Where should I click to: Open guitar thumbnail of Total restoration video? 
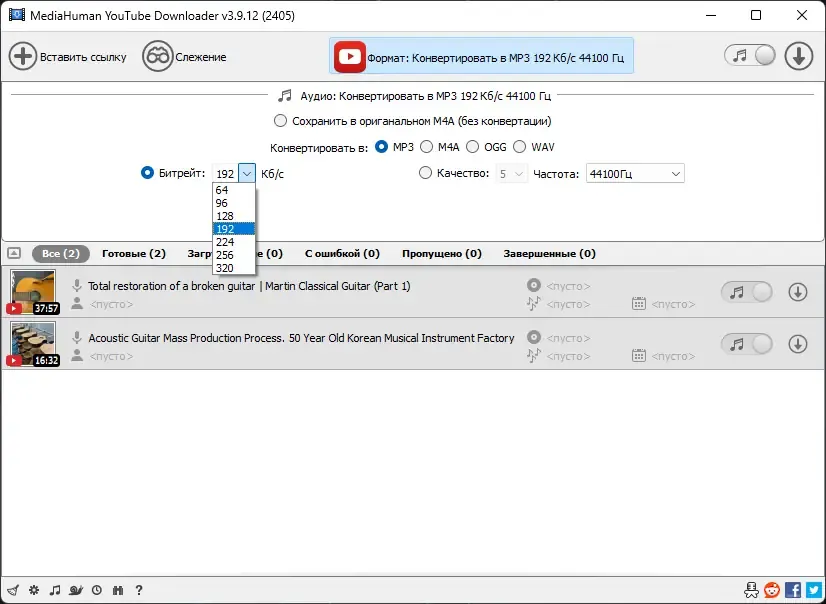(x=33, y=292)
